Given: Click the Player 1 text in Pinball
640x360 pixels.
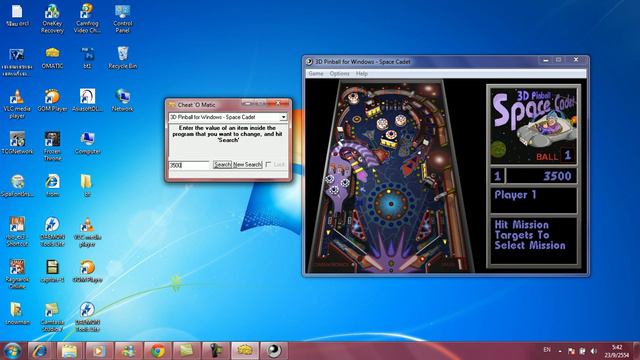Looking at the screenshot, I should tap(515, 195).
